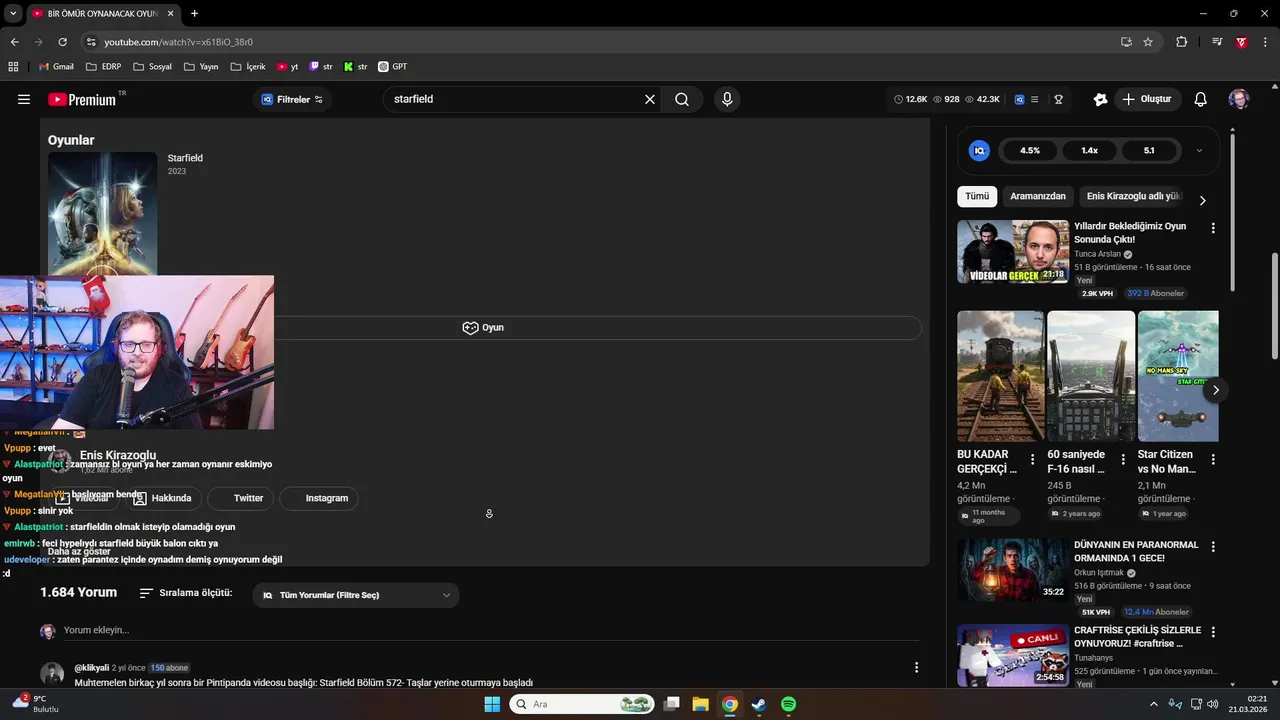Select the Enis Kirazoglu adlı chip
This screenshot has height=720, width=1280.
(x=1133, y=196)
